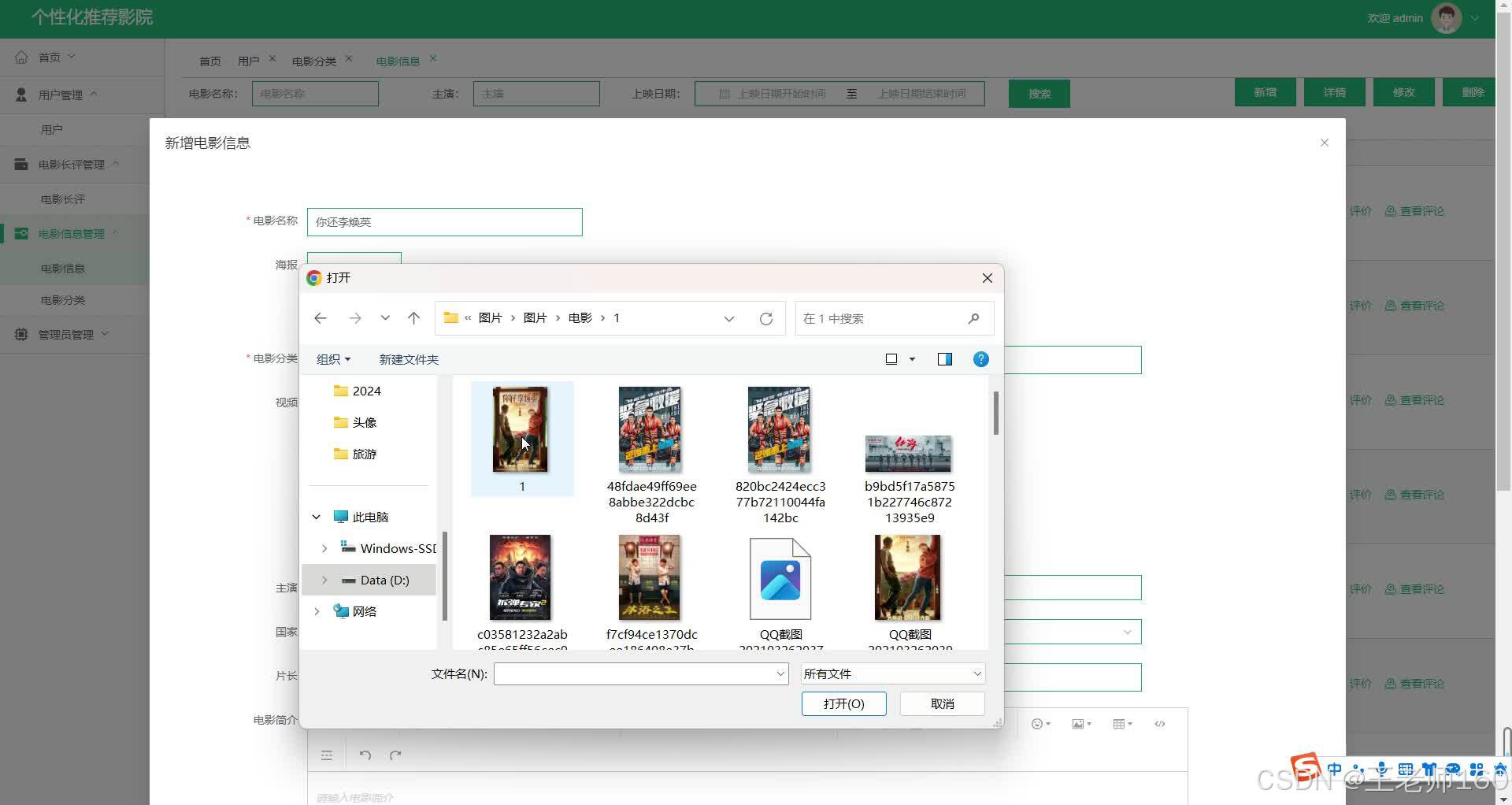Refresh the file dialog folder view
This screenshot has height=805, width=1512.
765,318
